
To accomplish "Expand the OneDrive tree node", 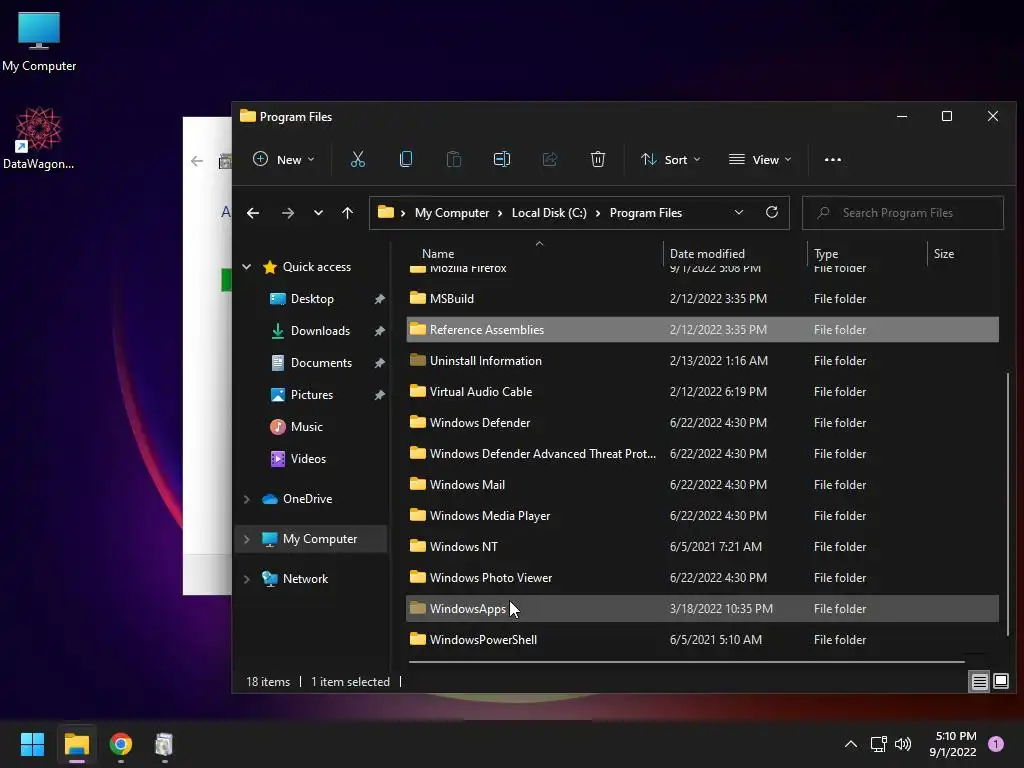I will point(247,499).
